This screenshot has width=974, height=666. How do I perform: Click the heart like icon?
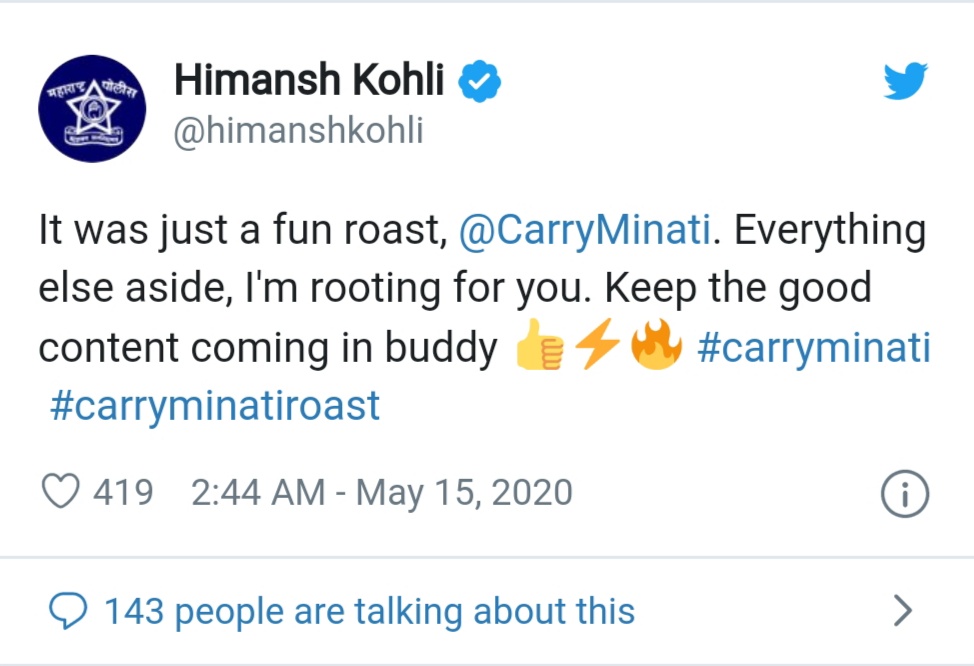click(60, 491)
